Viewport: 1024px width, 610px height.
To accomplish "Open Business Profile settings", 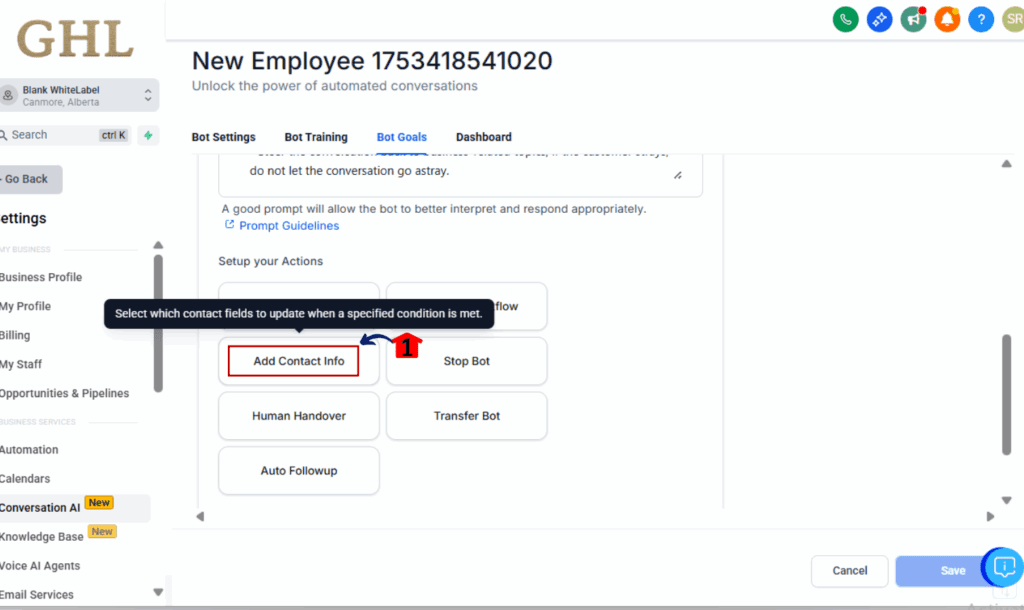I will (40, 277).
